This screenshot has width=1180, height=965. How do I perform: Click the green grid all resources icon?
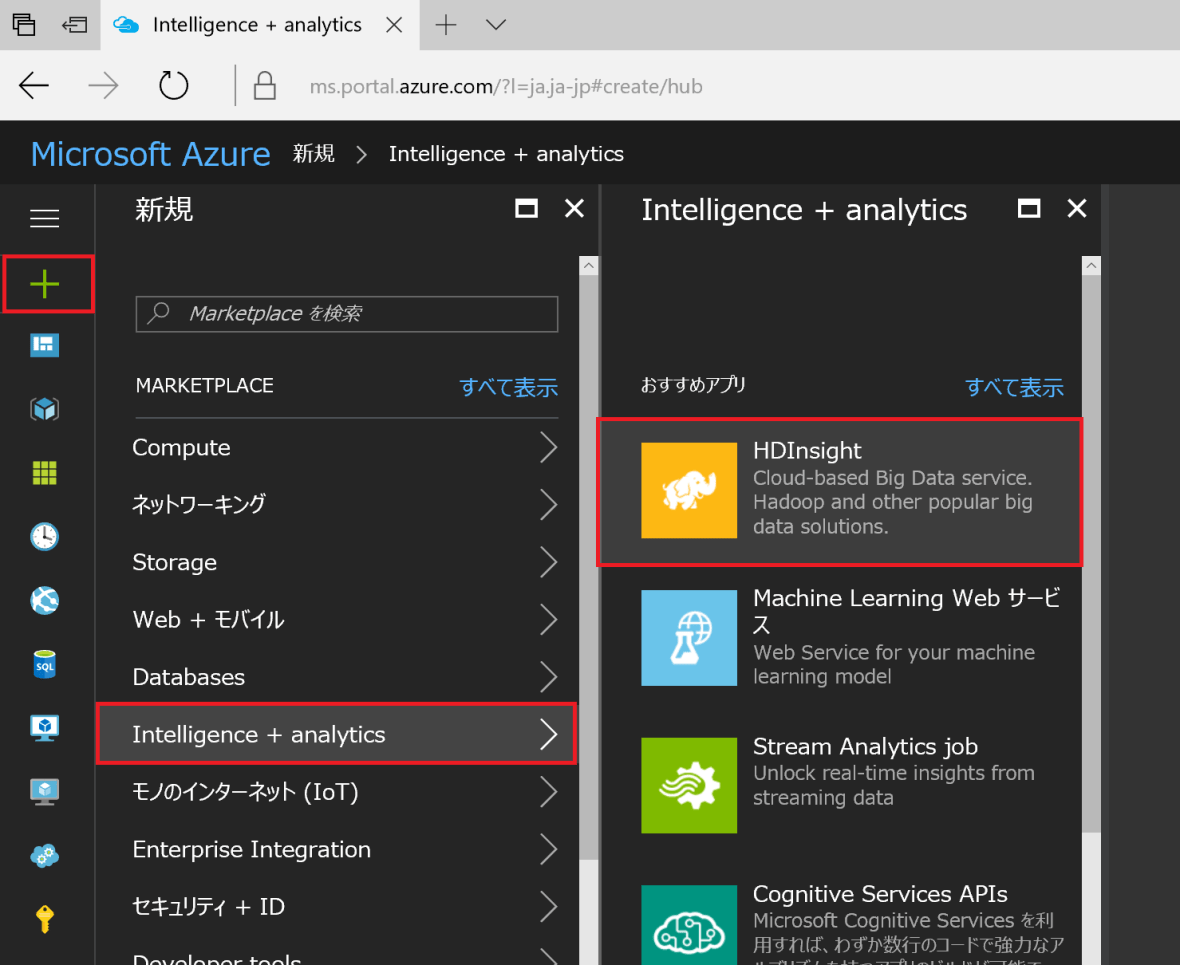(x=45, y=473)
